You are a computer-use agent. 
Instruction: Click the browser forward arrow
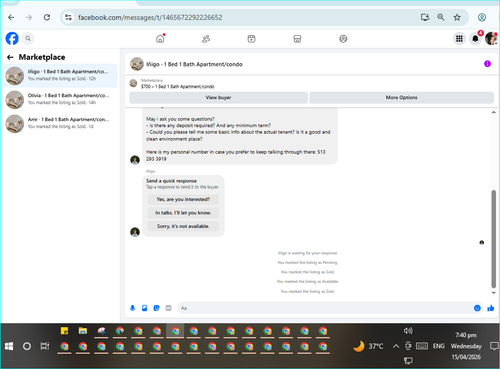(29, 17)
